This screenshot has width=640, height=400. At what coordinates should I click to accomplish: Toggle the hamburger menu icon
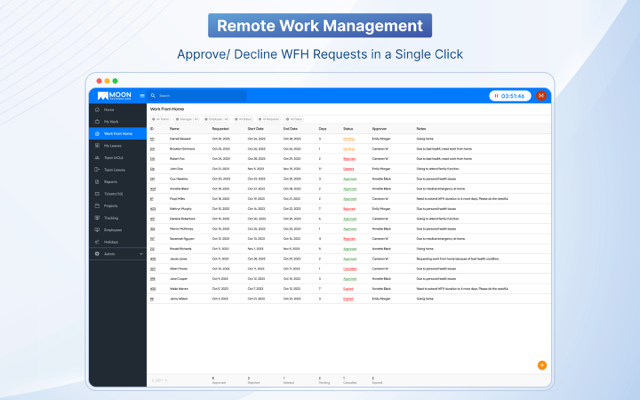point(142,96)
